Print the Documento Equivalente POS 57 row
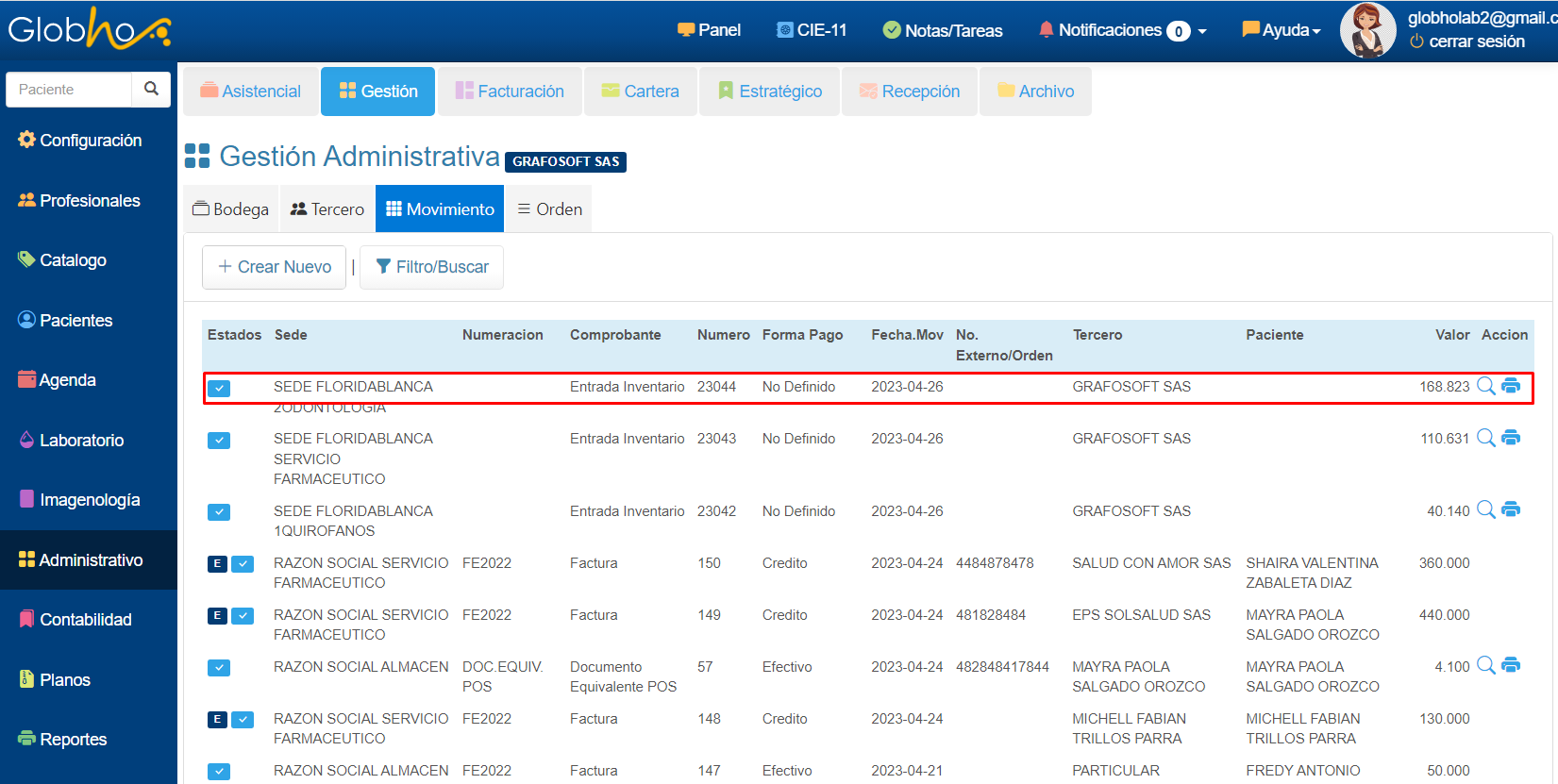Viewport: 1558px width, 784px height. point(1511,665)
